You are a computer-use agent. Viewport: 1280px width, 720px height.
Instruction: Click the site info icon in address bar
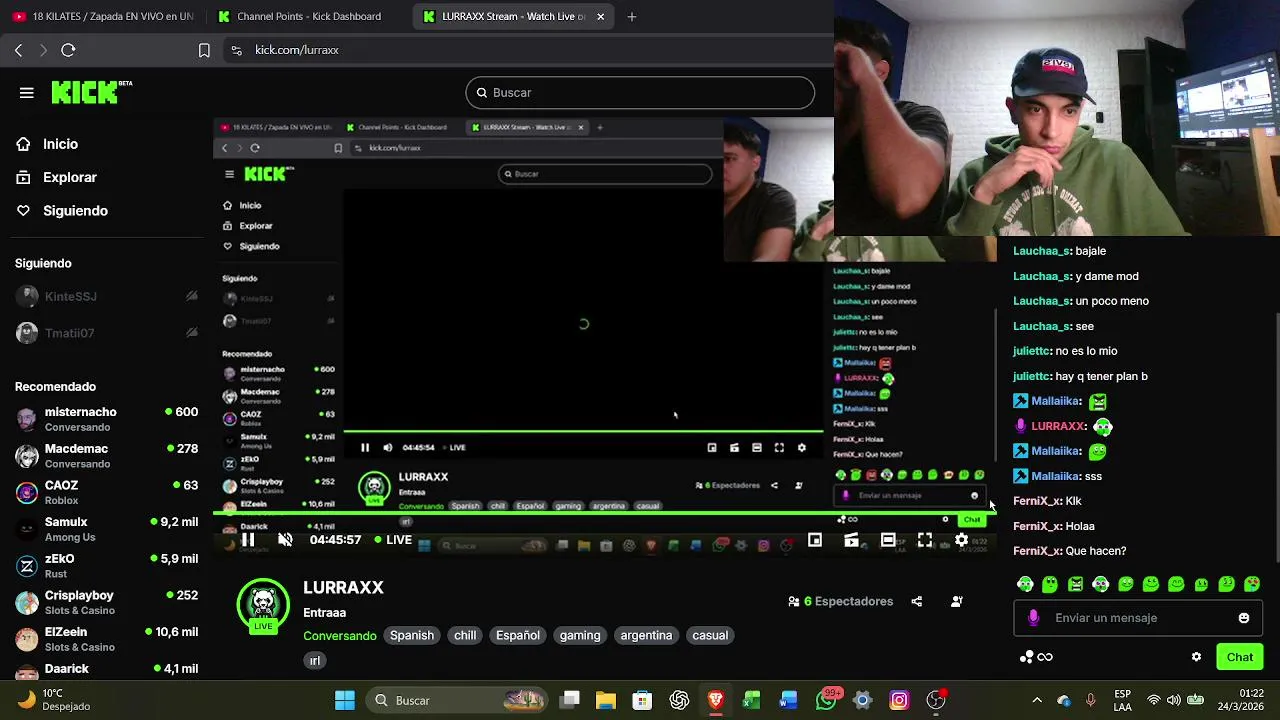[236, 50]
